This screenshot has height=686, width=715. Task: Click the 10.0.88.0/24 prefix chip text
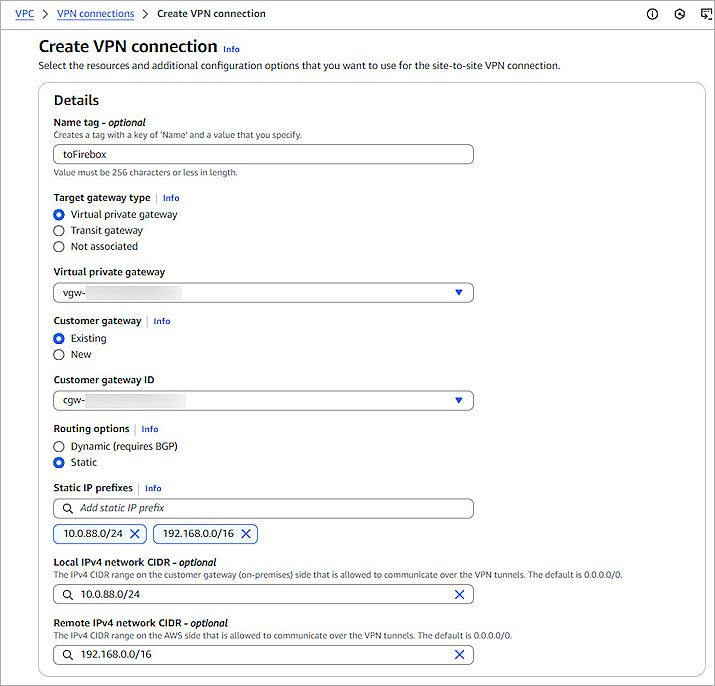click(x=93, y=534)
